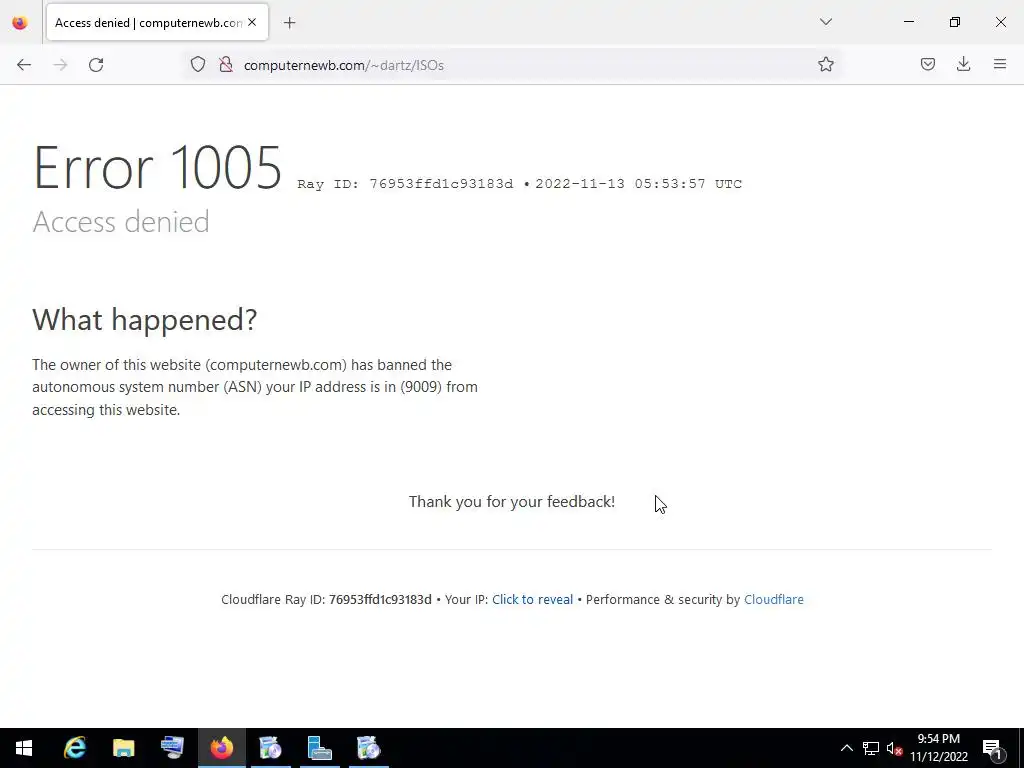Click the grey 'Access denied' subtitle in the page
This screenshot has width=1024, height=768.
point(121,222)
